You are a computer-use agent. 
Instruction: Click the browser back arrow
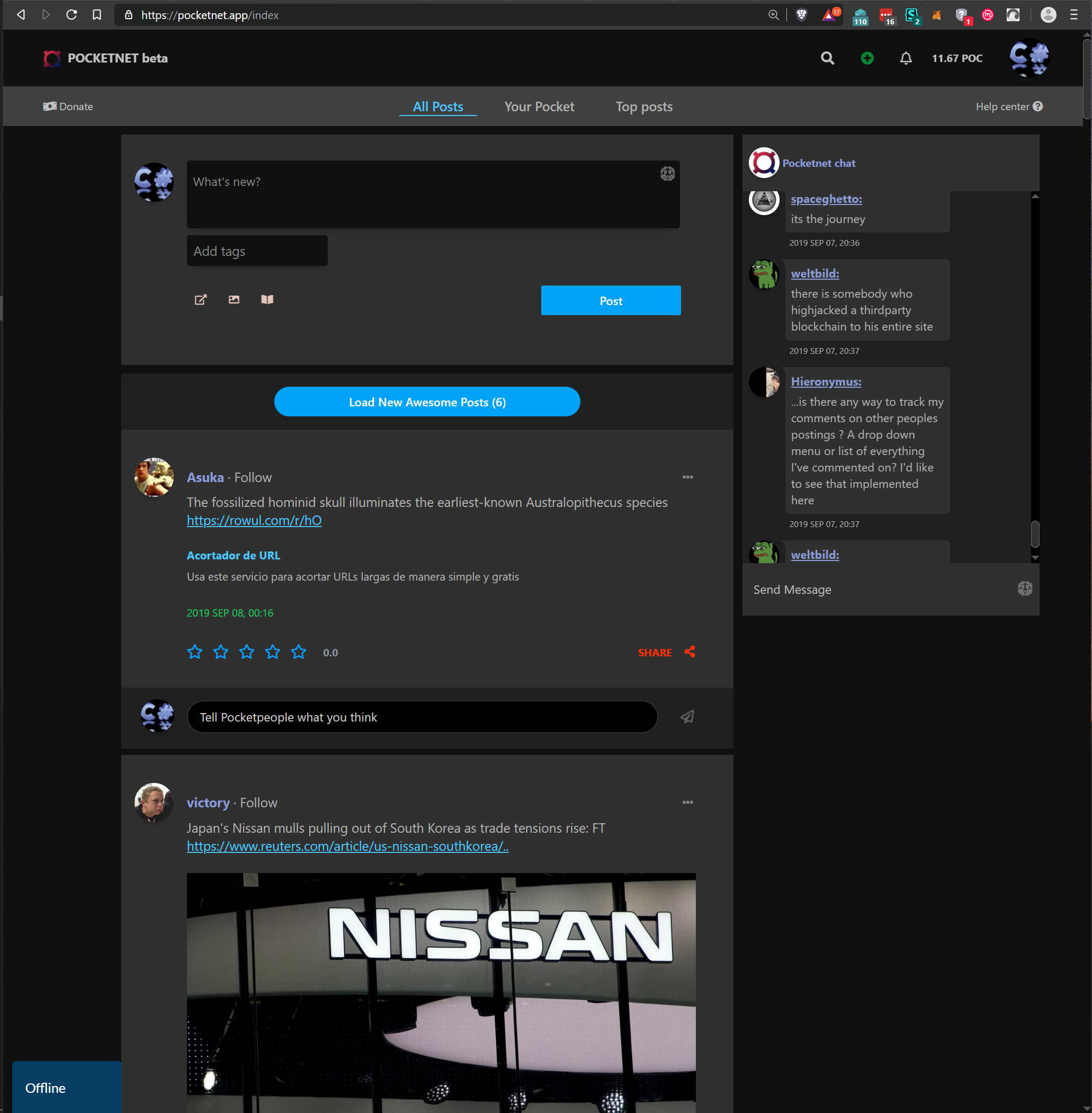[x=21, y=15]
